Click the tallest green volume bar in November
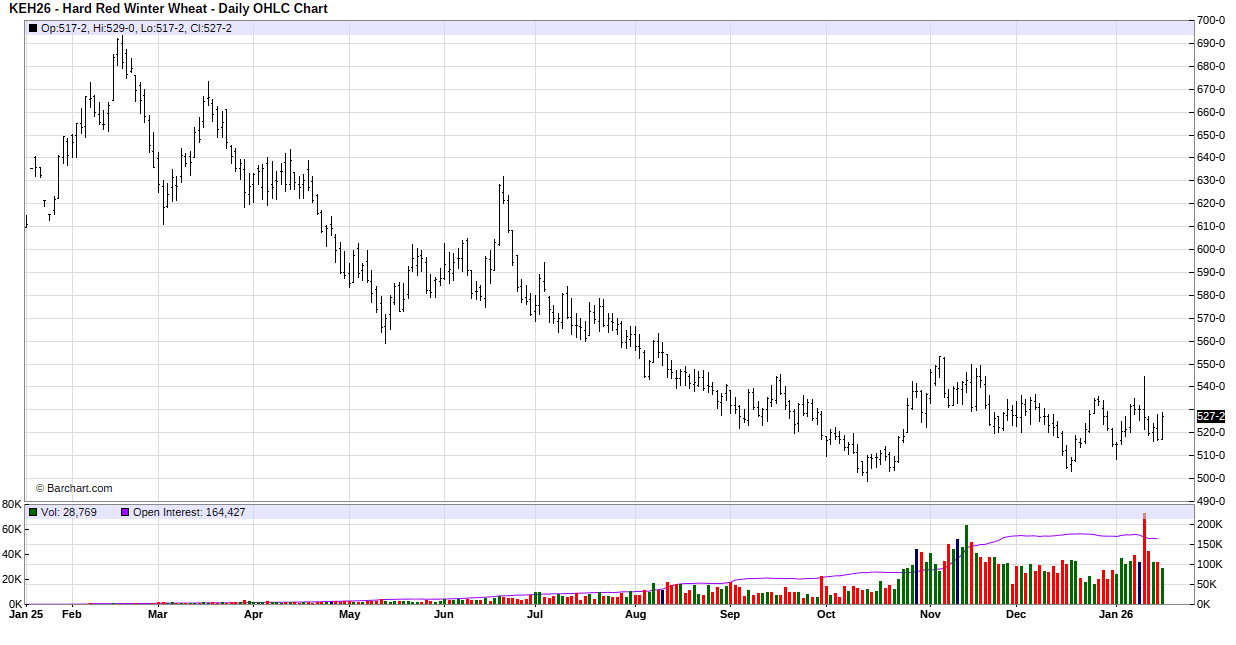This screenshot has height=645, width=1236. (x=966, y=565)
